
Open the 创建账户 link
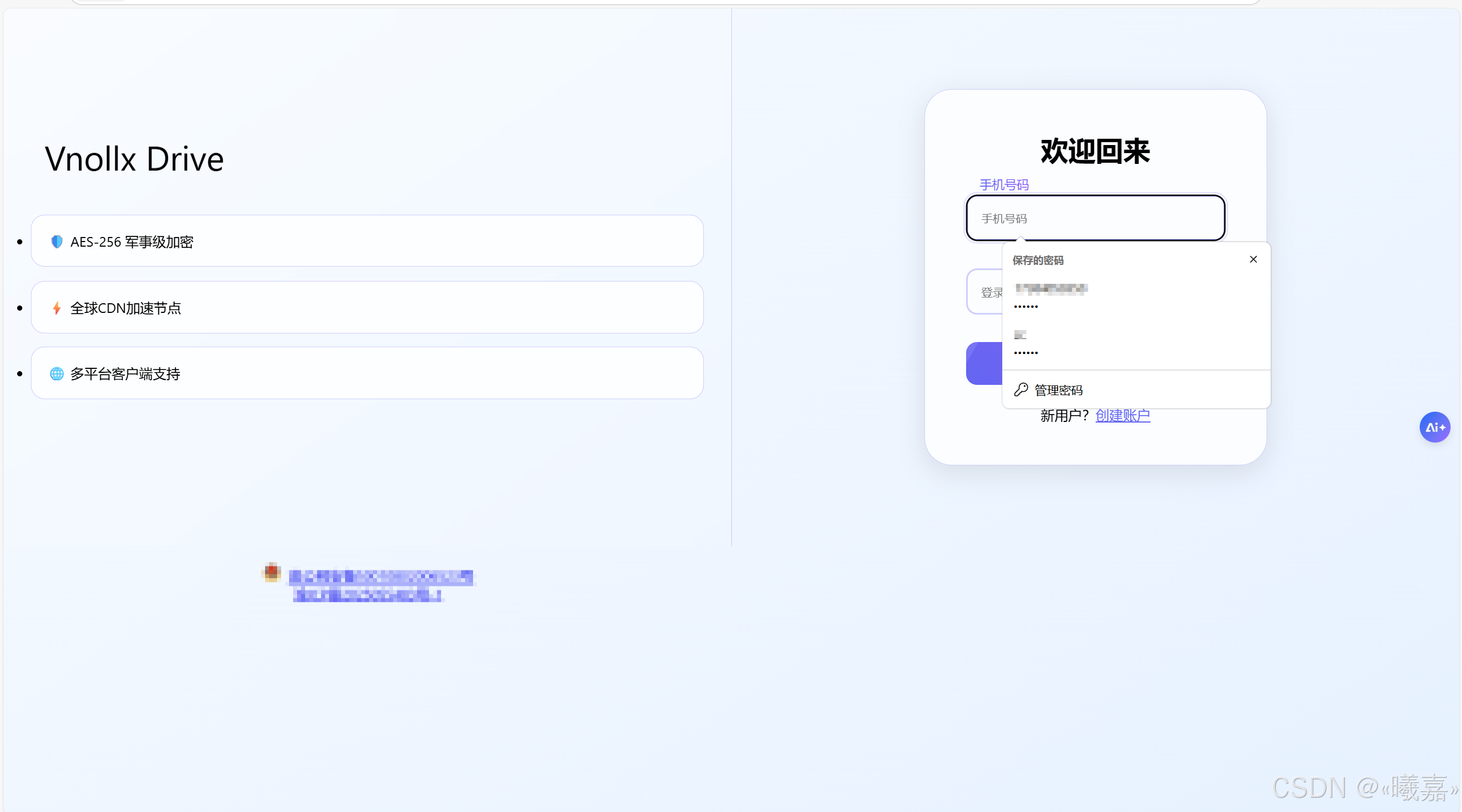tap(1122, 416)
